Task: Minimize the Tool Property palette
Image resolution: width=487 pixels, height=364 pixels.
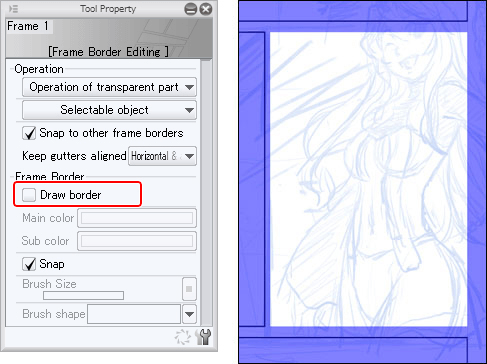Action: (191, 9)
